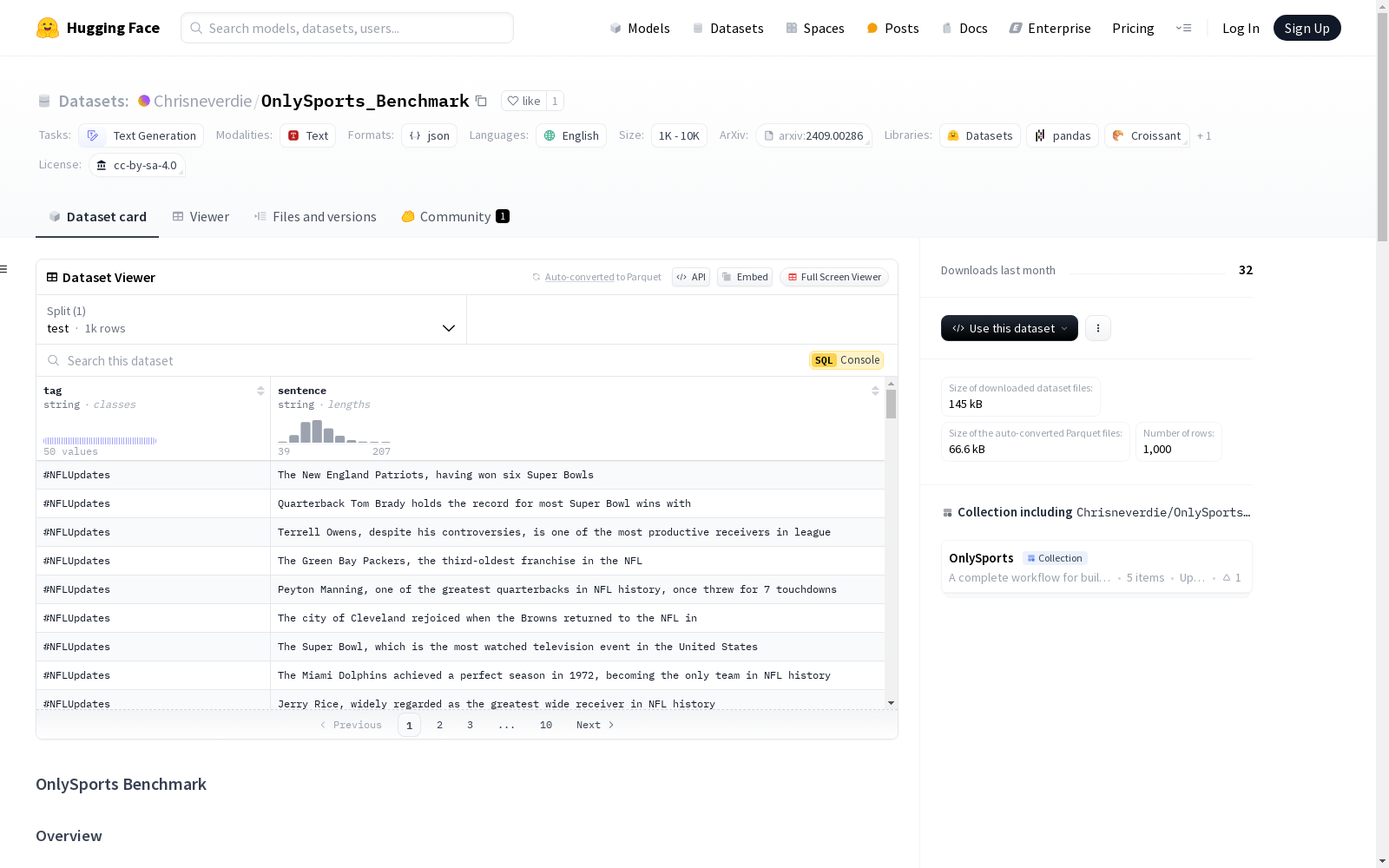This screenshot has height=868, width=1389.
Task: Click tag column sort arrows
Action: click(260, 391)
